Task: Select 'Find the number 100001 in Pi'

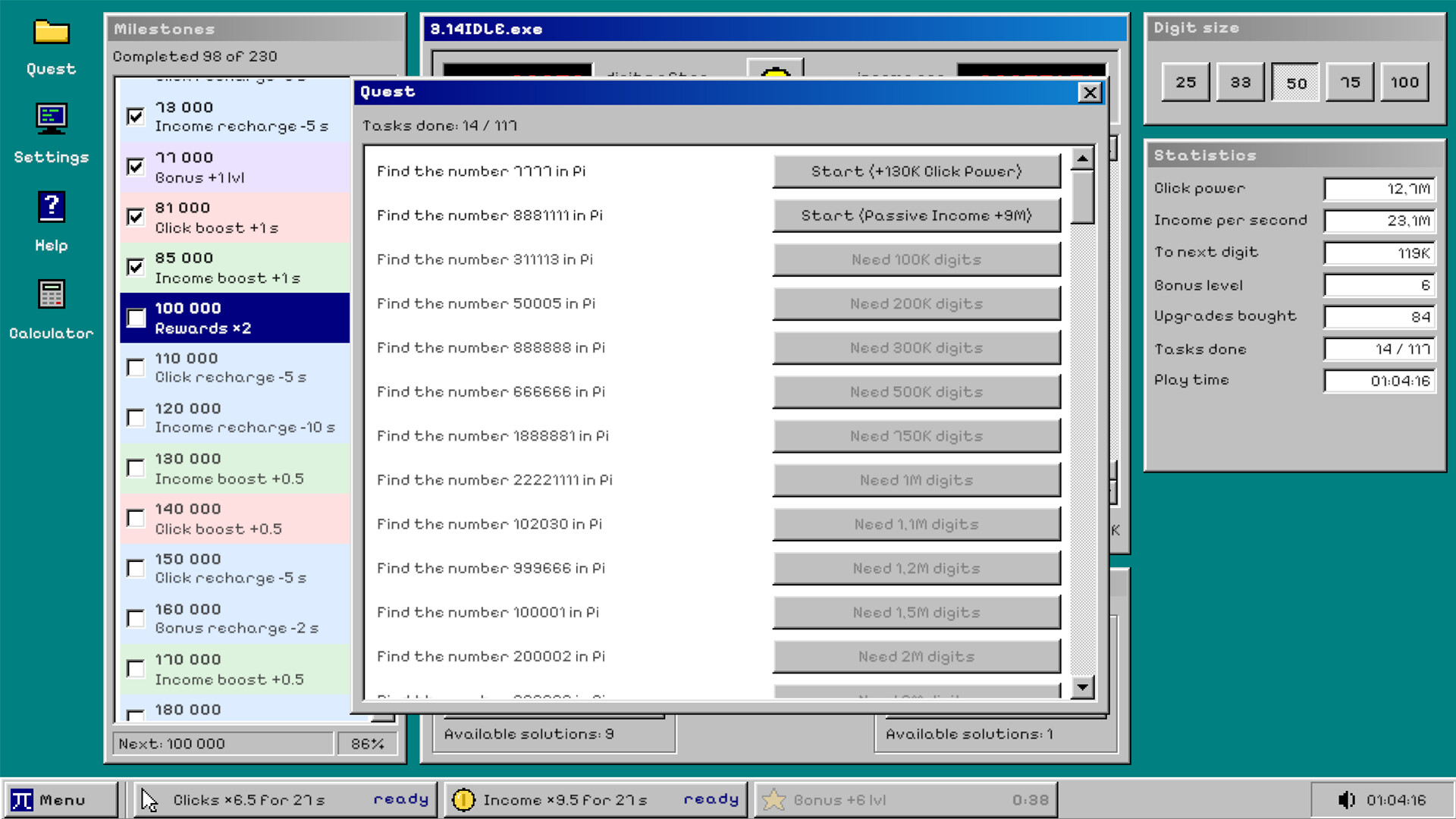Action: click(x=488, y=612)
